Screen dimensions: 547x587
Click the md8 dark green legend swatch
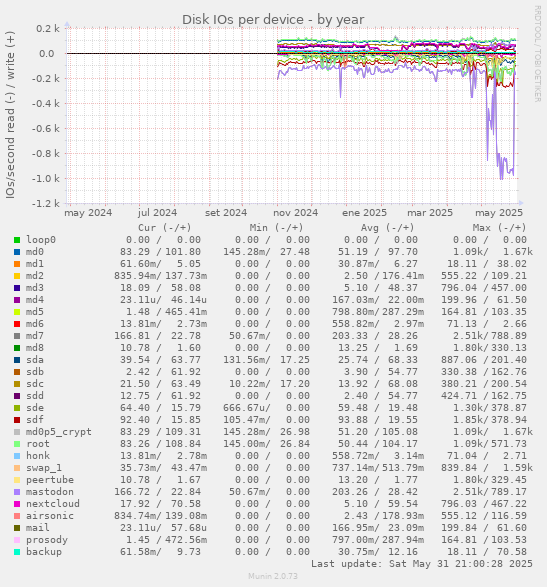point(17,348)
